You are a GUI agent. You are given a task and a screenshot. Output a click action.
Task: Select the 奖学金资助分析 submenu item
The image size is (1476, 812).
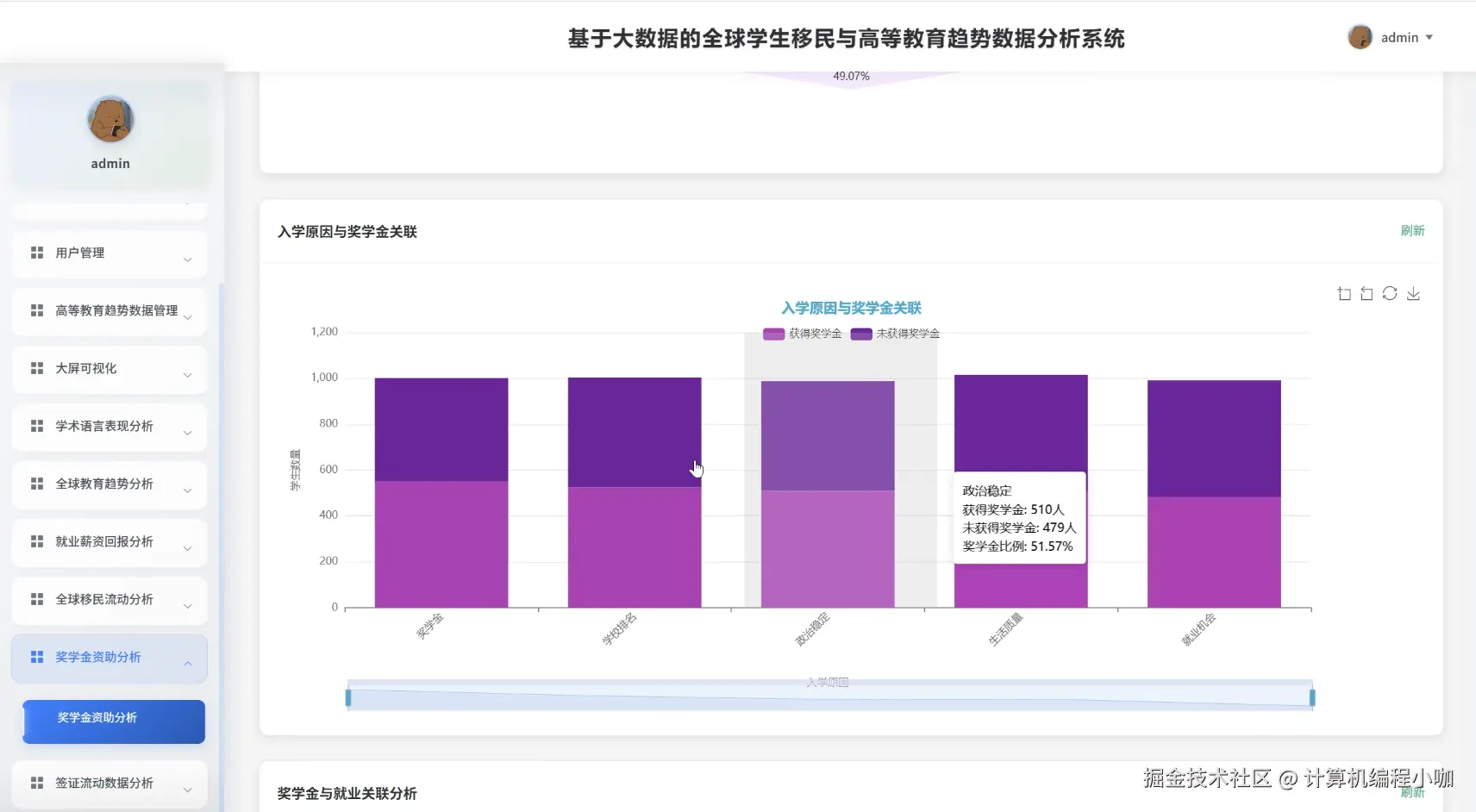[x=113, y=717]
